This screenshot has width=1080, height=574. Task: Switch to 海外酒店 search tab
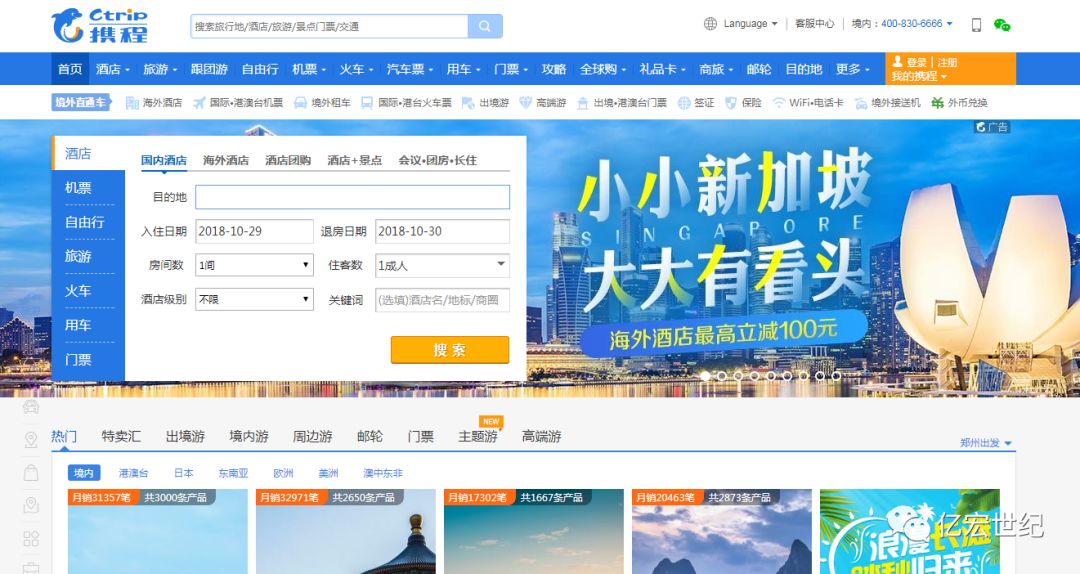pos(226,161)
